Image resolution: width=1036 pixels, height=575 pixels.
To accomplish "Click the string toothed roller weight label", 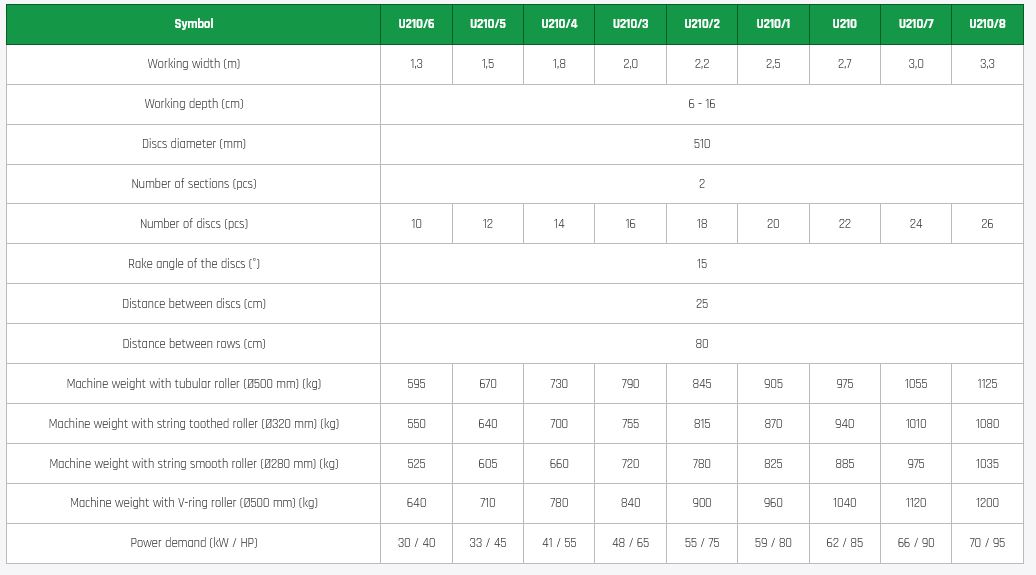I will click(x=193, y=424).
